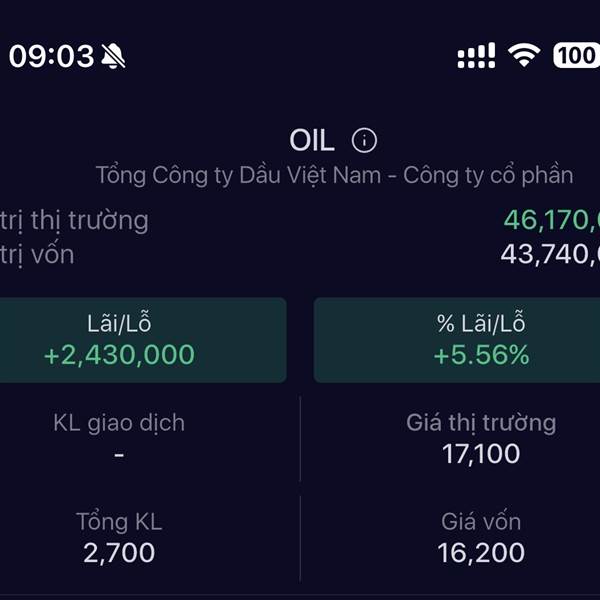This screenshot has height=600, width=600.
Task: Tap the cellular signal bars icon
Action: (x=476, y=56)
